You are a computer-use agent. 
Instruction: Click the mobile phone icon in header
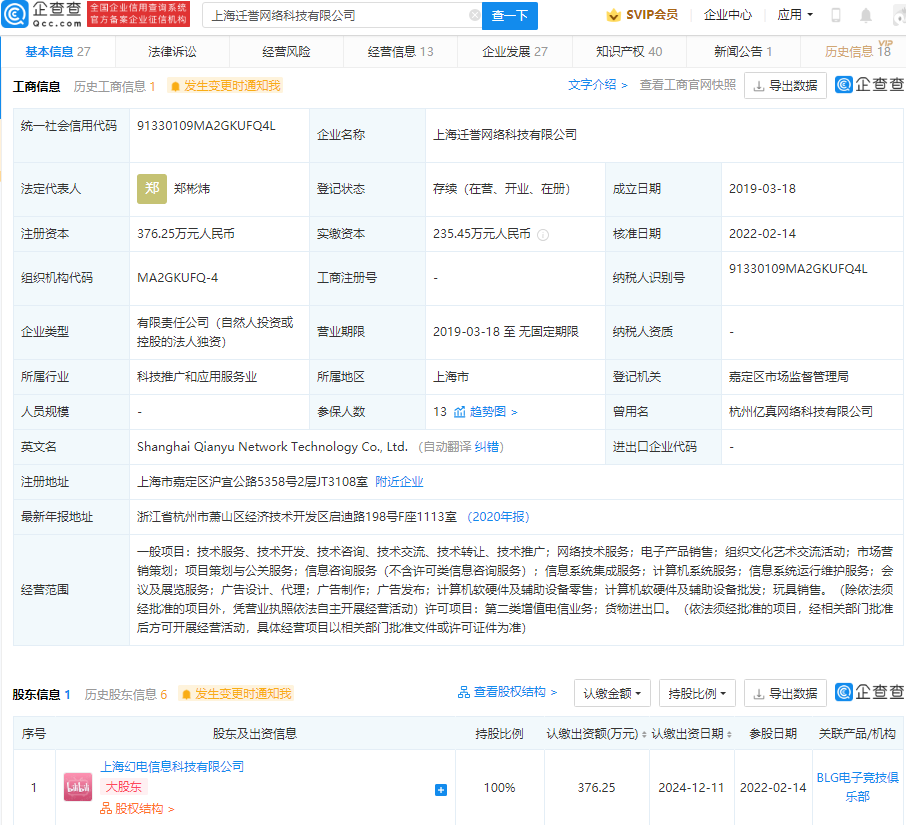tap(836, 15)
